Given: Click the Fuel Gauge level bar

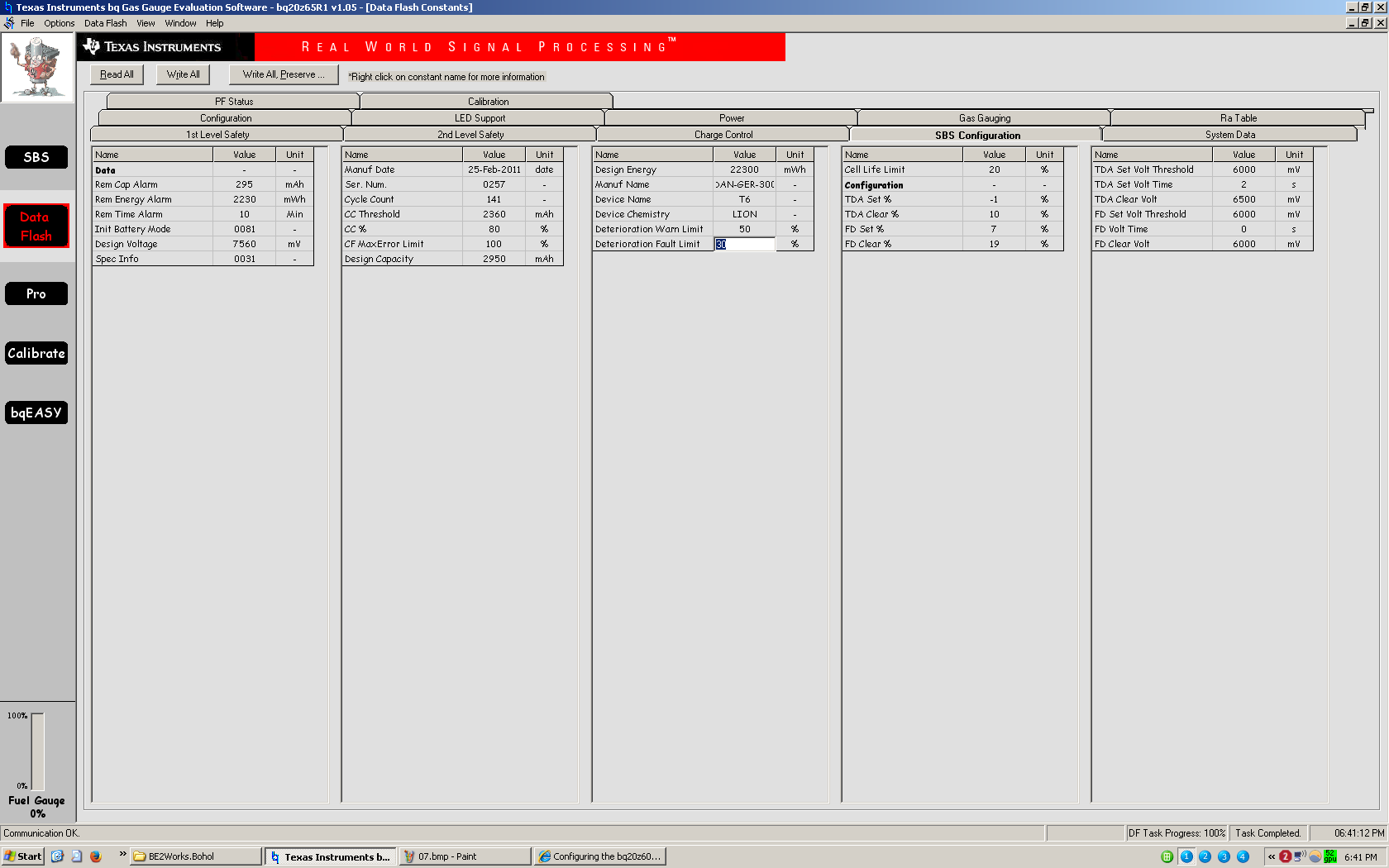Looking at the screenshot, I should (37, 751).
